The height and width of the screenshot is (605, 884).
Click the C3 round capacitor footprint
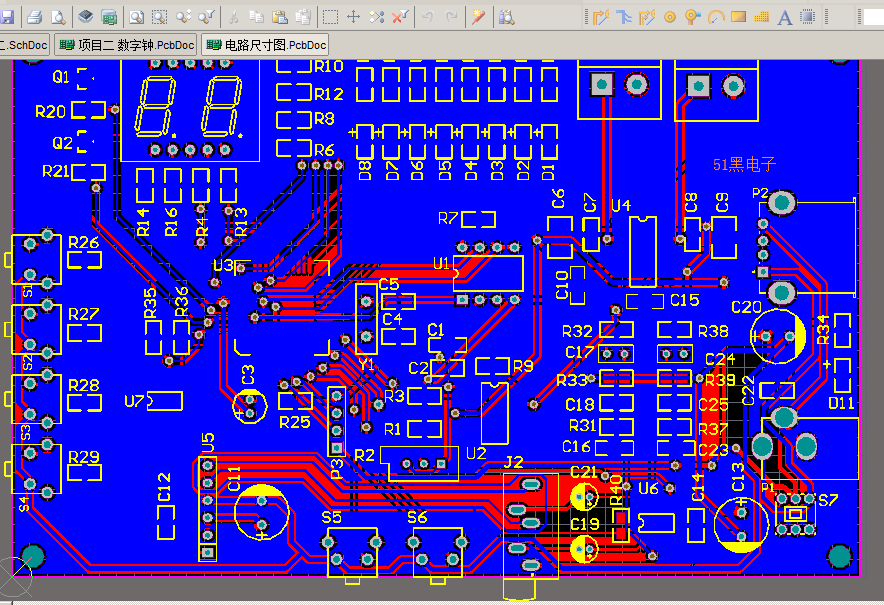(x=250, y=406)
